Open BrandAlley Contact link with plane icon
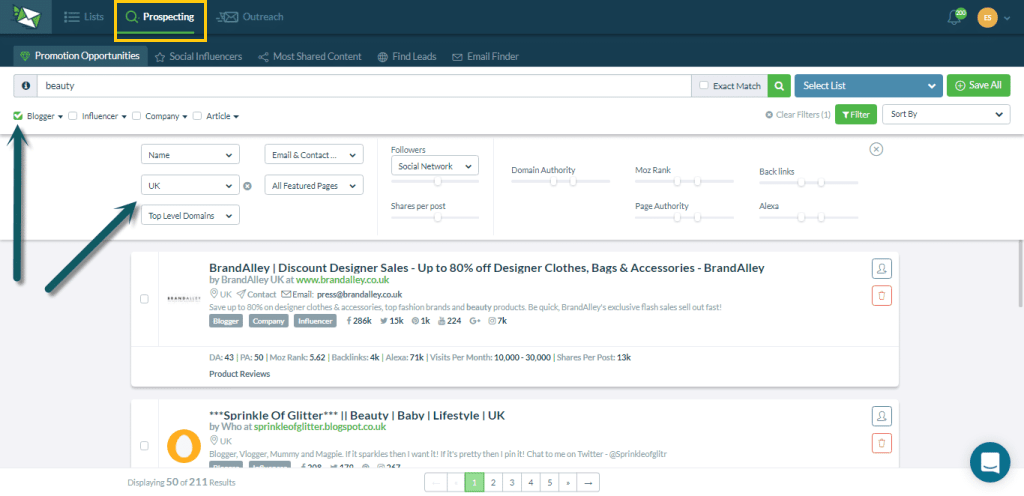This screenshot has height=496, width=1024. [257, 294]
